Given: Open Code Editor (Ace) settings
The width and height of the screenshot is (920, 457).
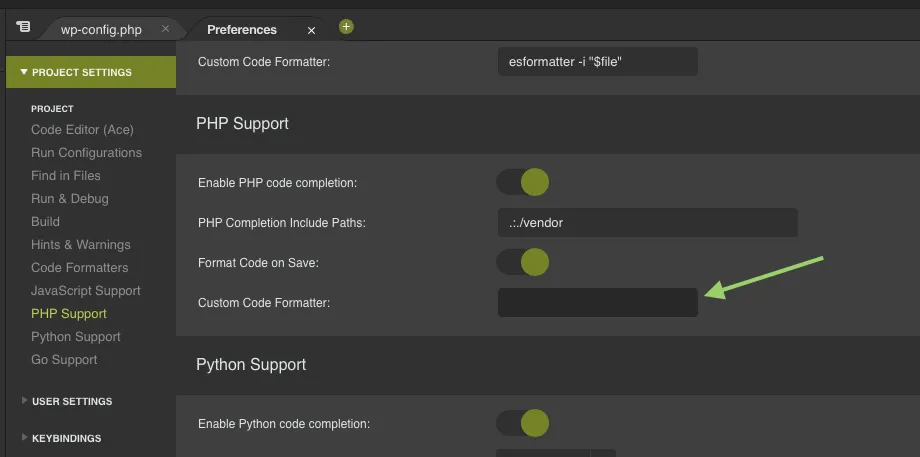Looking at the screenshot, I should (82, 129).
